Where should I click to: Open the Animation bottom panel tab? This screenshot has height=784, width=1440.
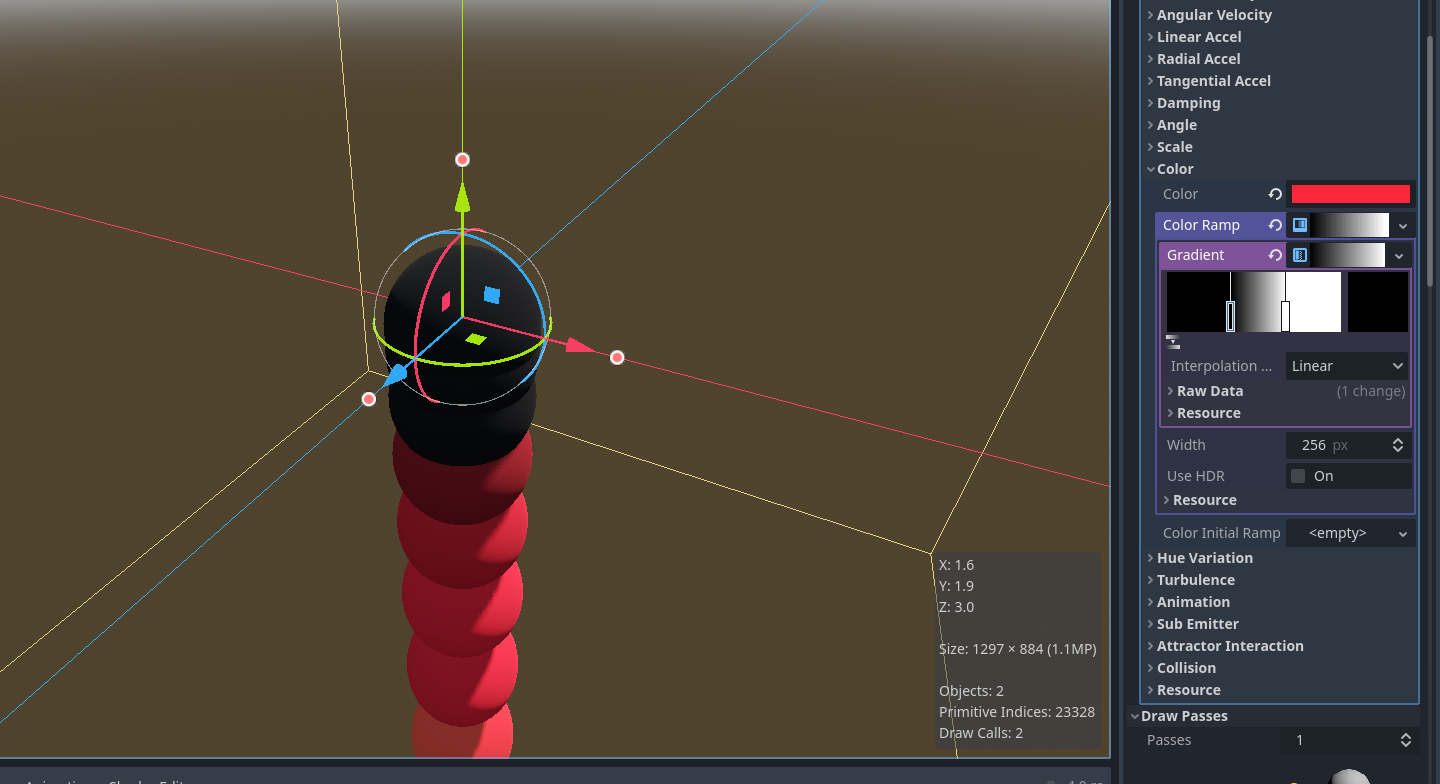pyautogui.click(x=55, y=780)
